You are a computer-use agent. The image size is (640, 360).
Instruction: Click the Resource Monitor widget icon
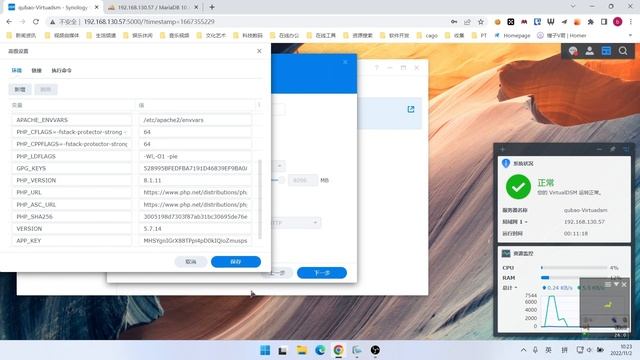506,253
